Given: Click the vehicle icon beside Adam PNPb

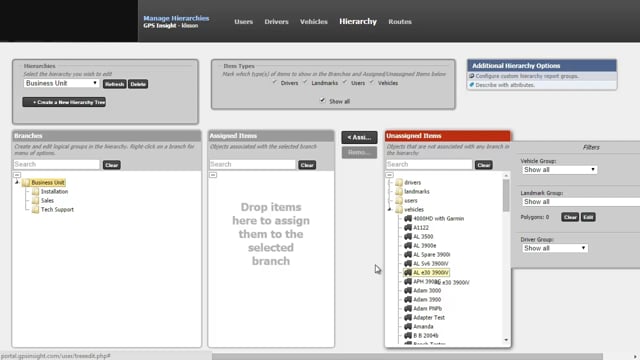Looking at the screenshot, I should 408,308.
